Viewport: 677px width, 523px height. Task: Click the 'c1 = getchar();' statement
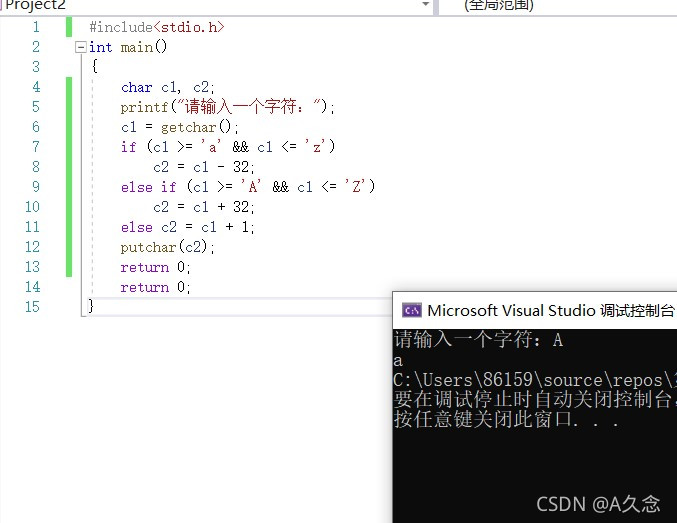(x=180, y=127)
